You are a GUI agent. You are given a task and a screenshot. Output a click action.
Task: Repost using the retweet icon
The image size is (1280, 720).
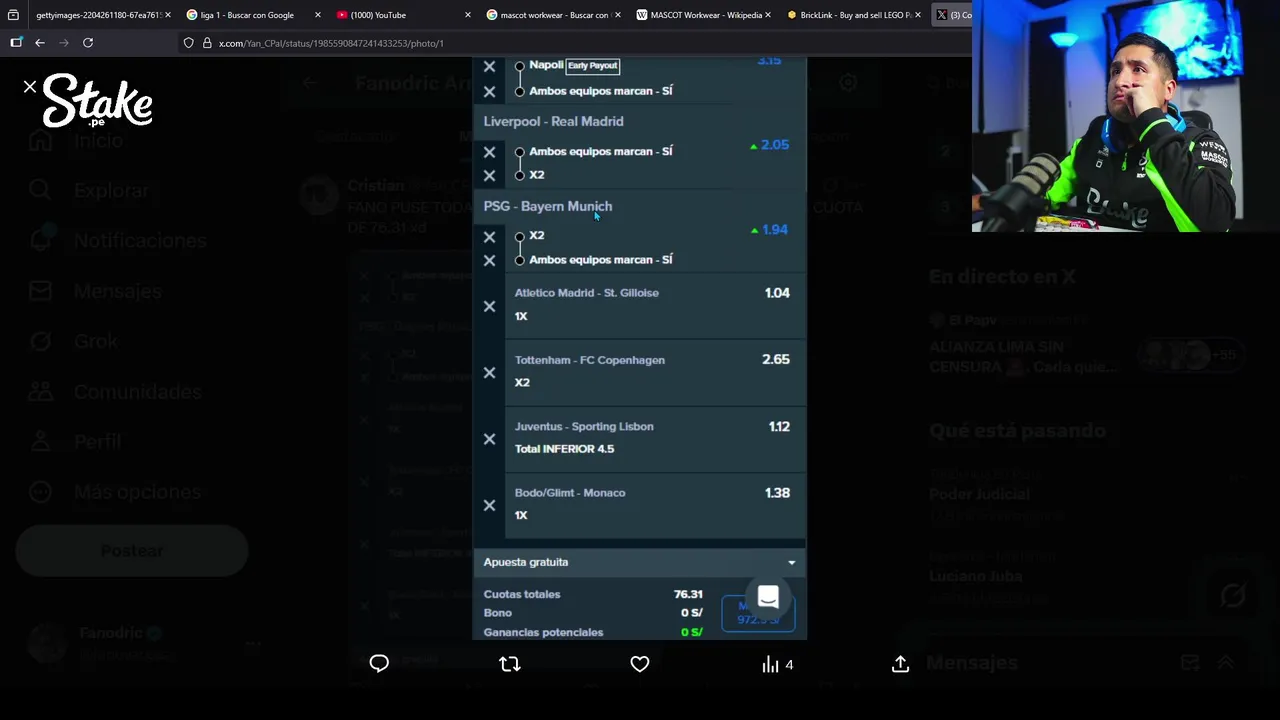point(510,664)
